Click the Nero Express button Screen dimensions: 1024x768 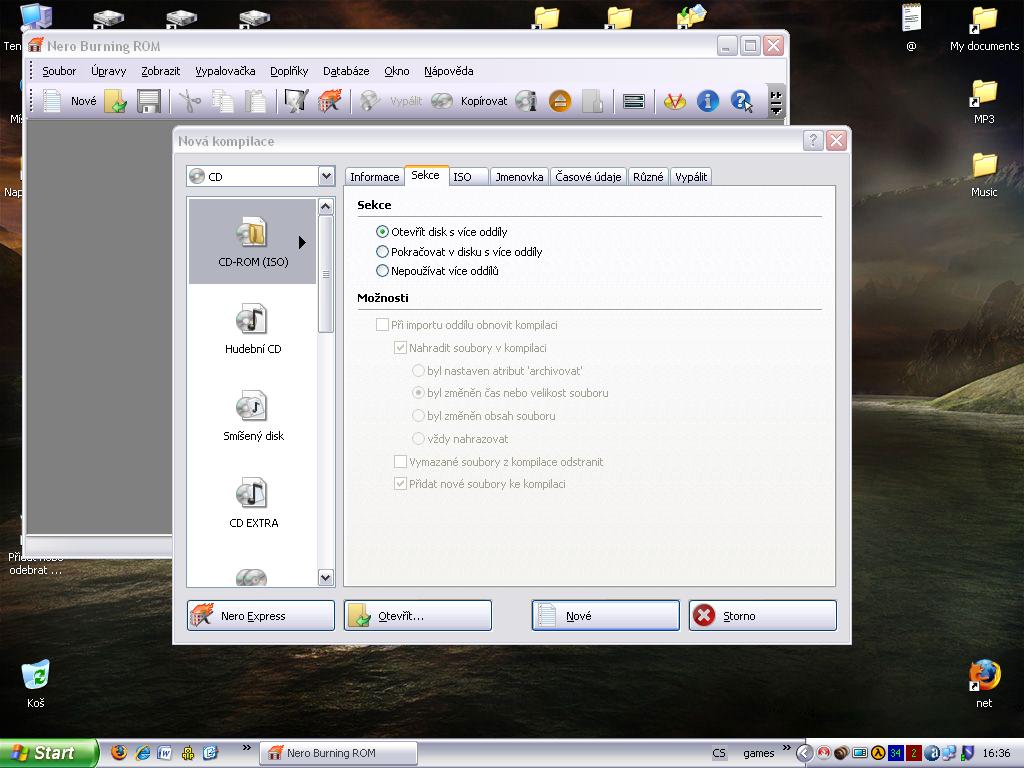tap(261, 616)
